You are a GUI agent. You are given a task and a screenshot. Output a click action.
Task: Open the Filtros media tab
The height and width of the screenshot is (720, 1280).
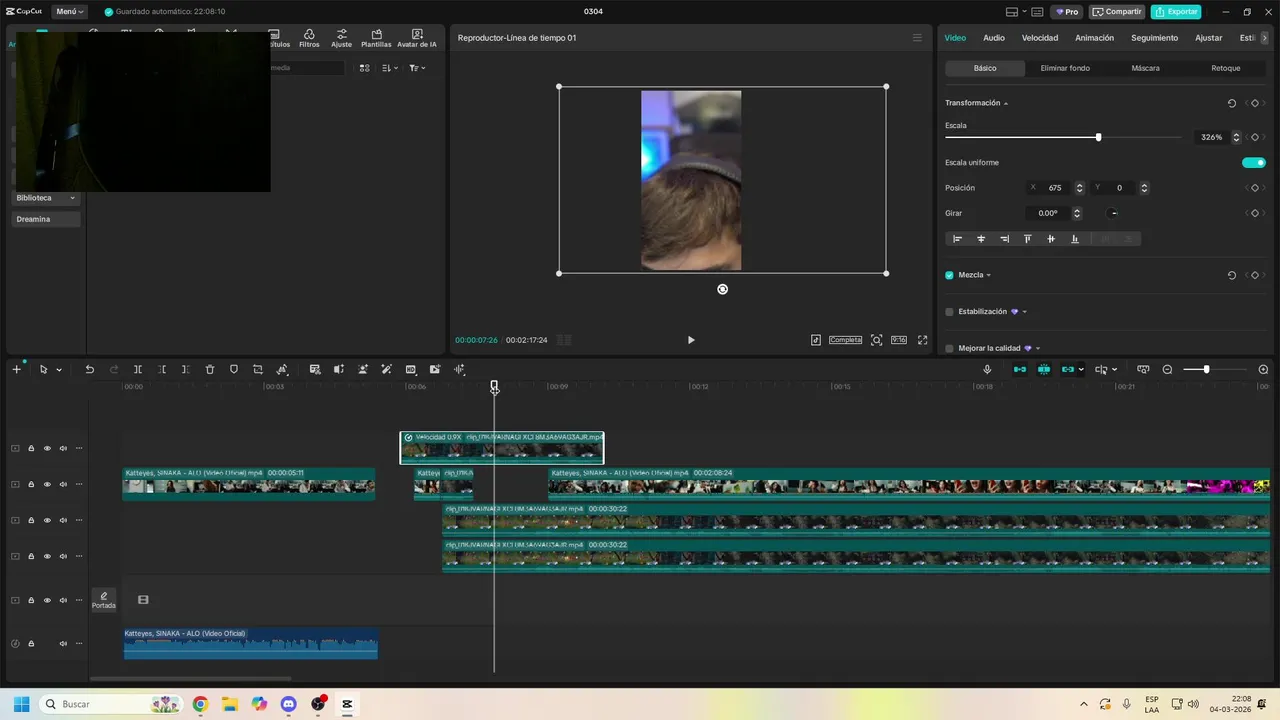point(309,39)
